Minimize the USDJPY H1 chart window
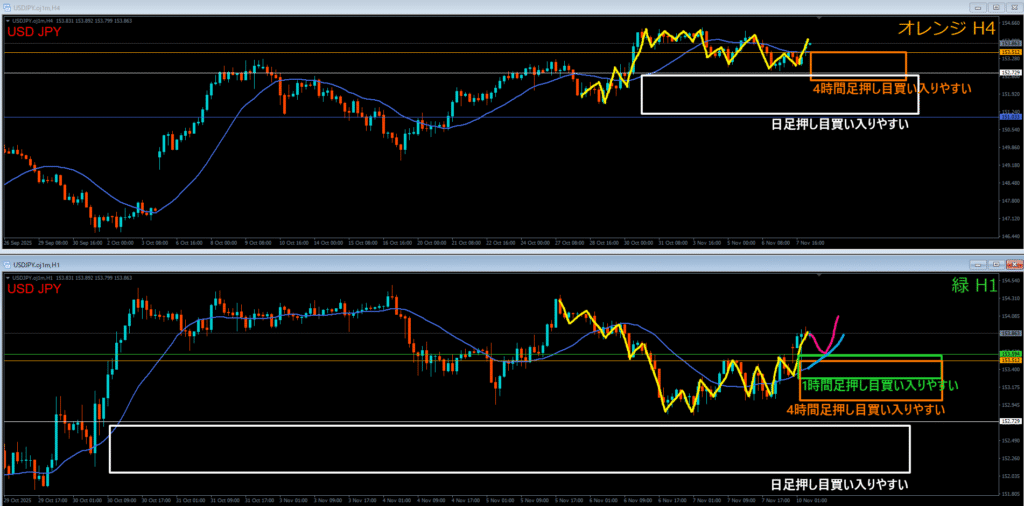 coord(978,264)
